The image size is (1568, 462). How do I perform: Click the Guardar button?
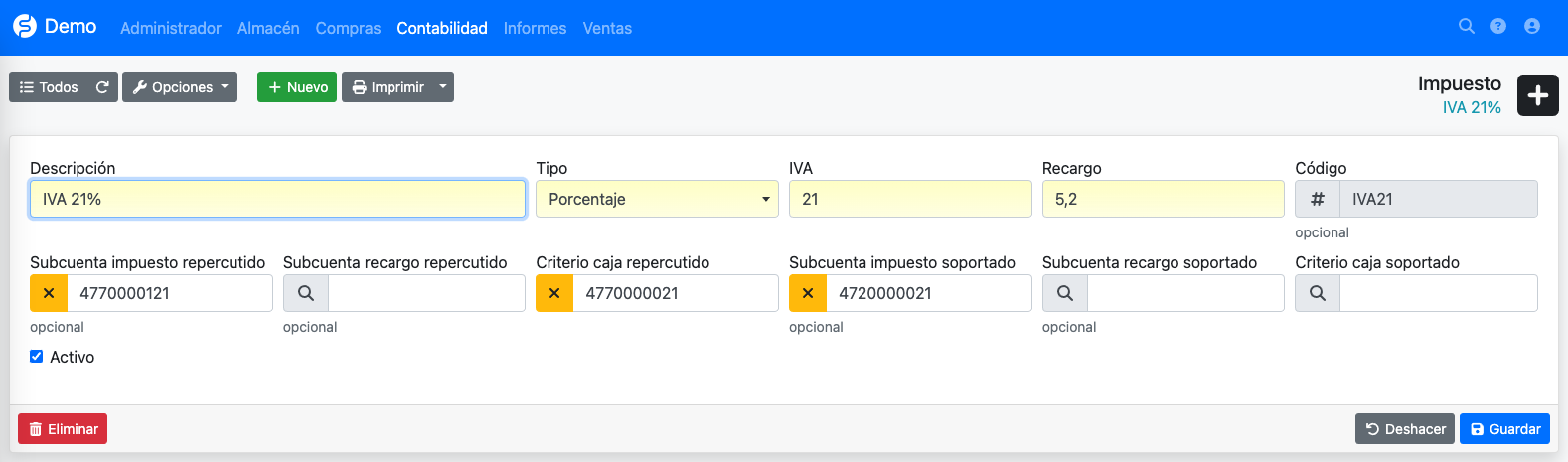pos(1504,429)
